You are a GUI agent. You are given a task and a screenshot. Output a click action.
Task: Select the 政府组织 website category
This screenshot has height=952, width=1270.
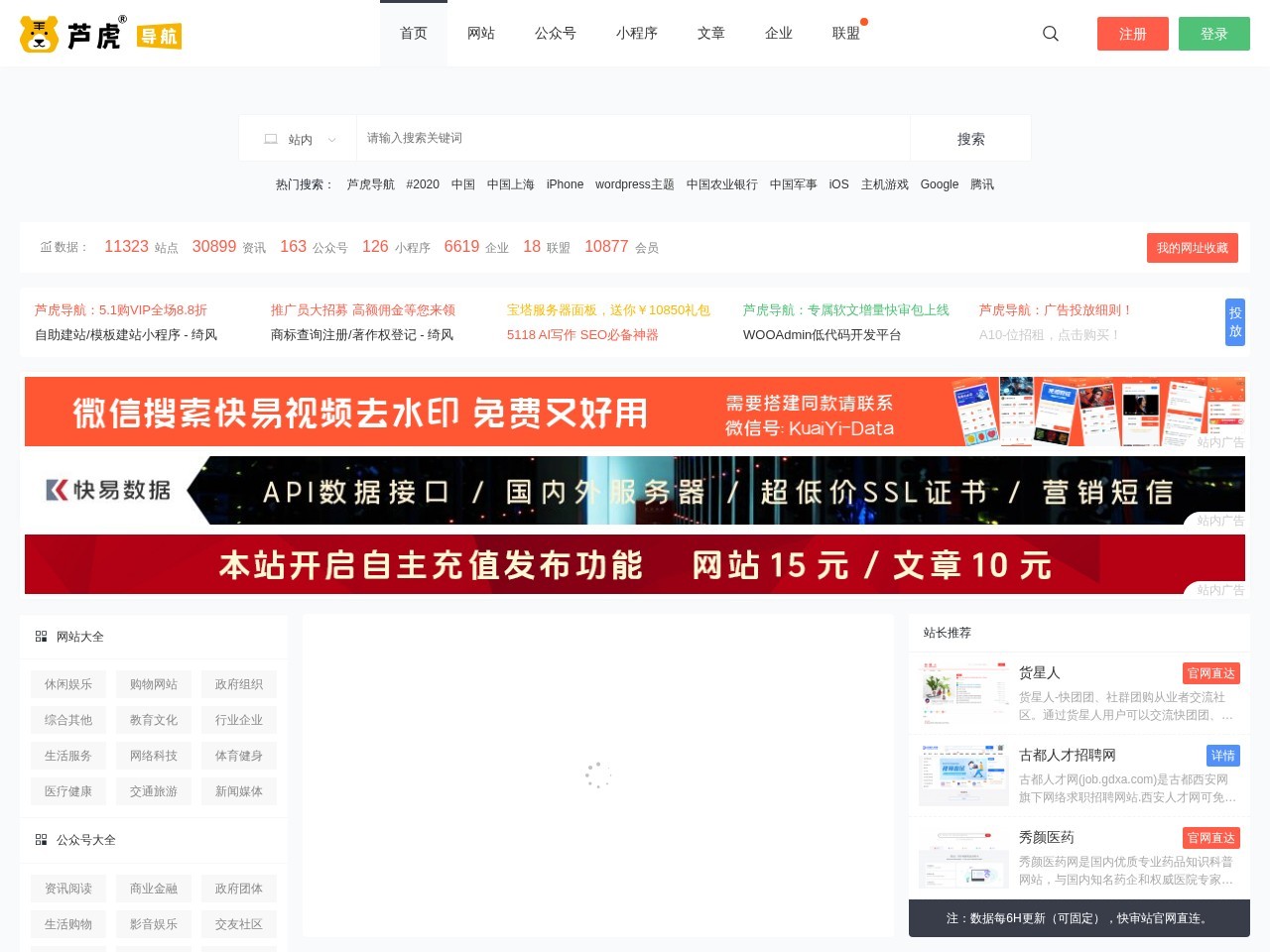pyautogui.click(x=239, y=684)
